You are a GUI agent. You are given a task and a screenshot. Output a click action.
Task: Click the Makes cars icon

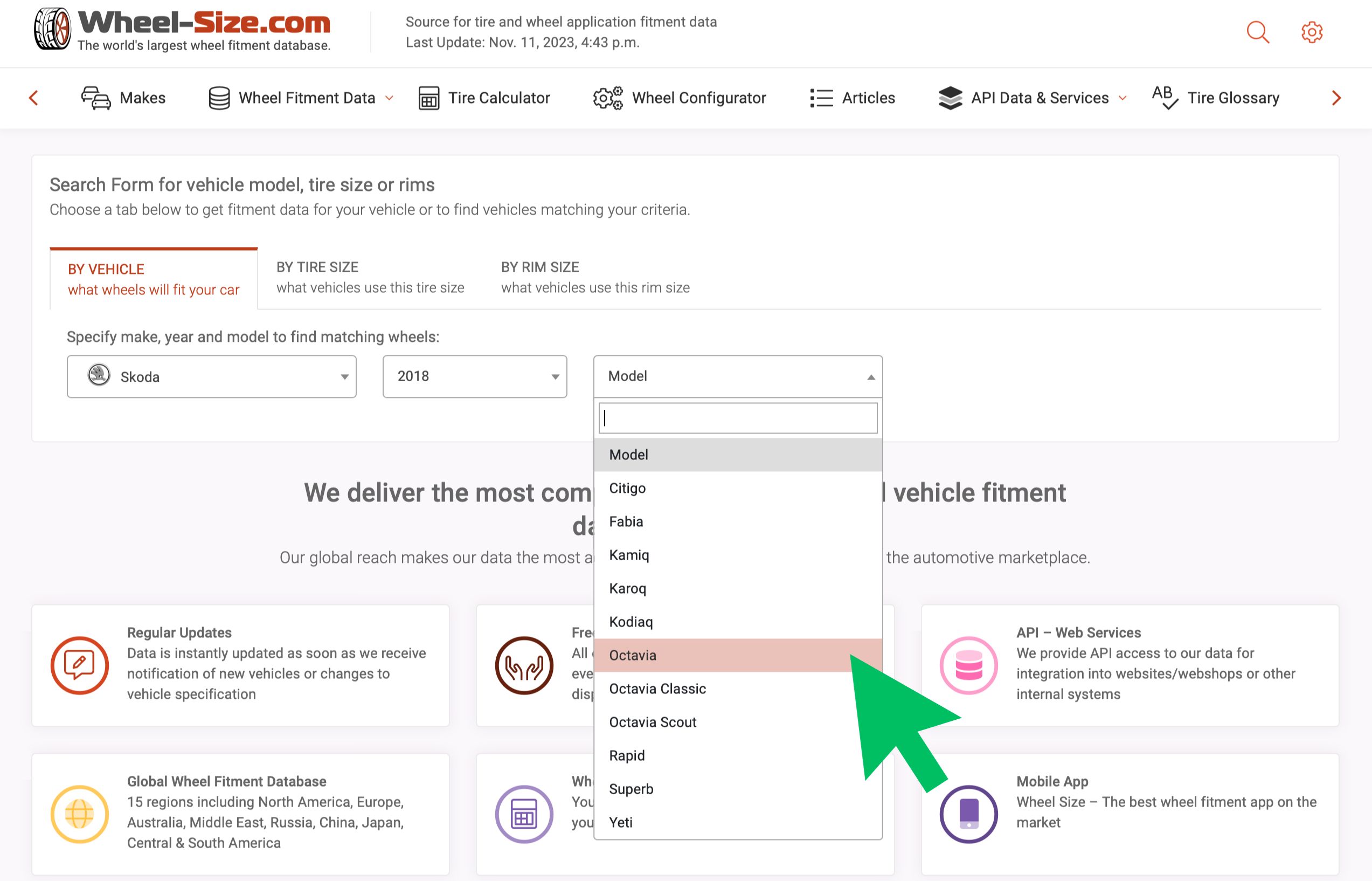pyautogui.click(x=96, y=98)
